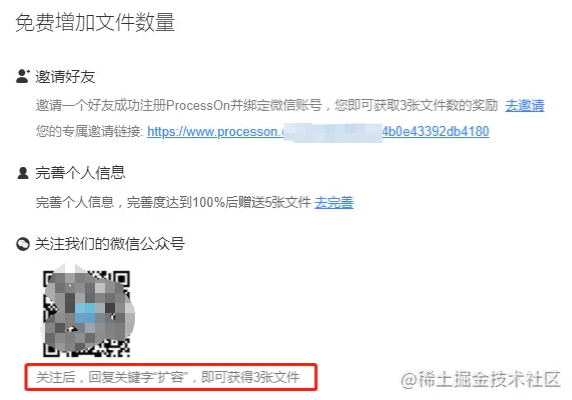
Task: Click the 关注我们的微信公众号 heading
Action: (110, 244)
